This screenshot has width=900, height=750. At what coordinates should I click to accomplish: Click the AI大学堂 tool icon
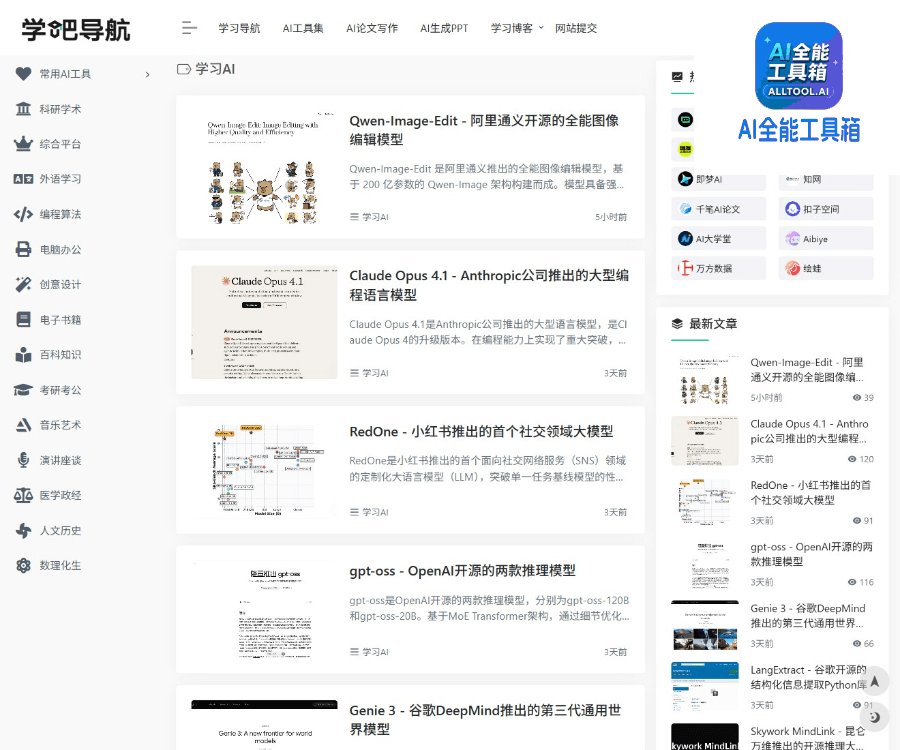pos(685,239)
